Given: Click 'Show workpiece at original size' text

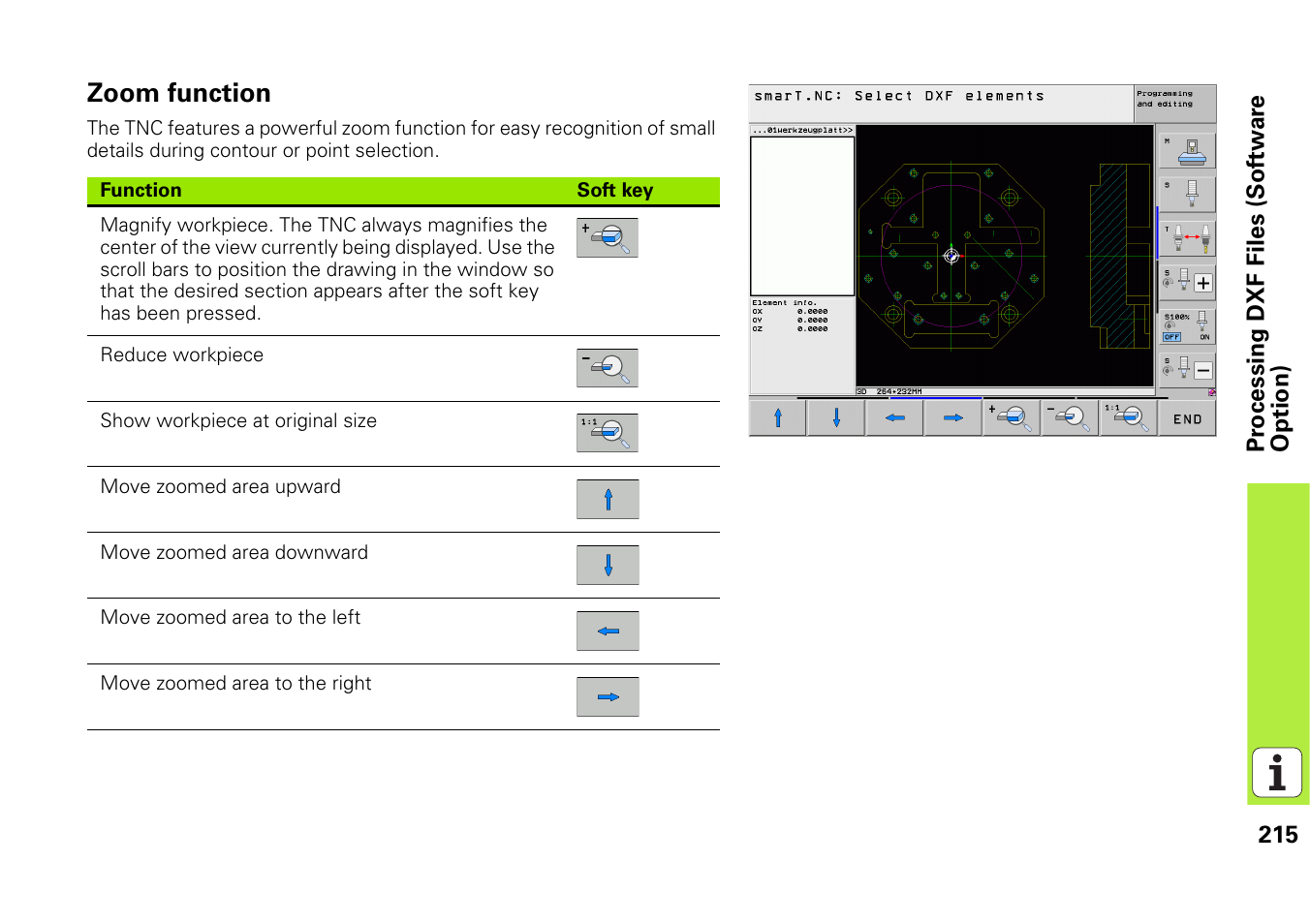Looking at the screenshot, I should point(238,421).
